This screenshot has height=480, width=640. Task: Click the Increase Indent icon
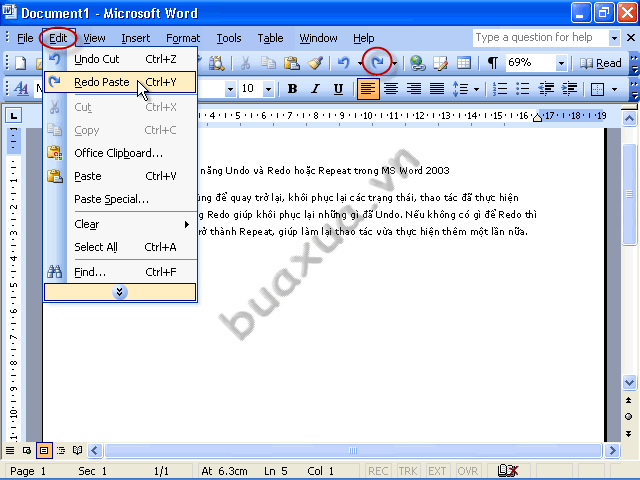(569, 89)
